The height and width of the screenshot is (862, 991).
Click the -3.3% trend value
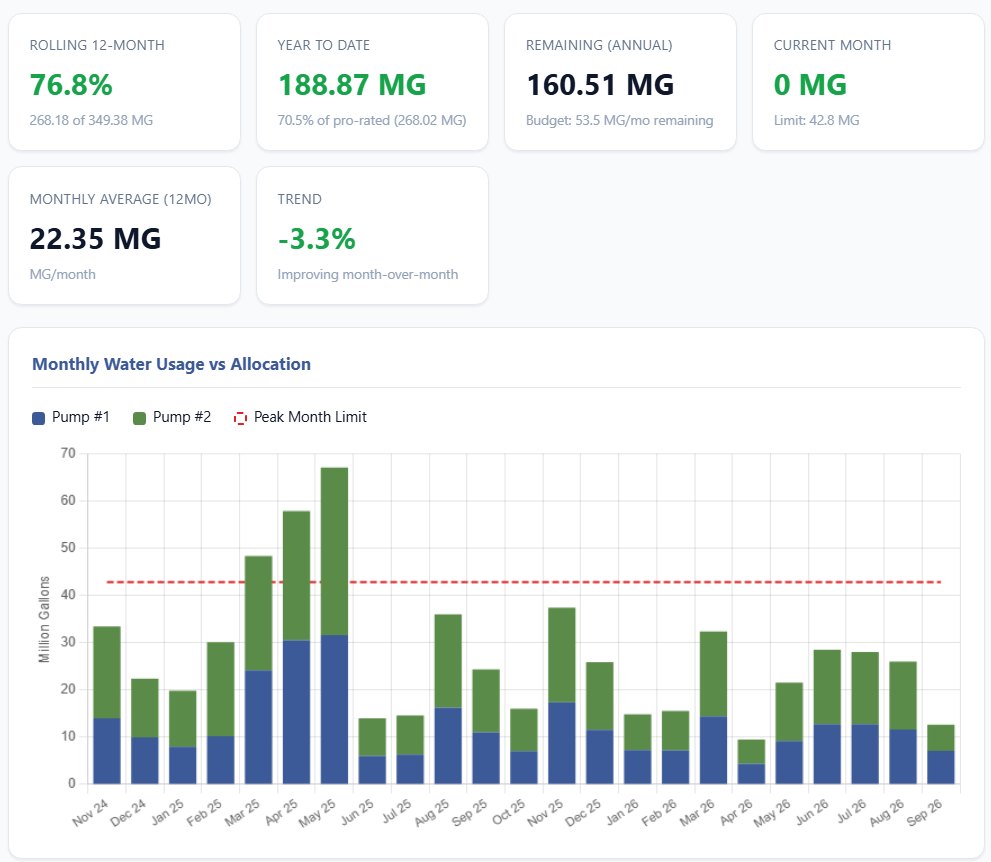pos(317,239)
